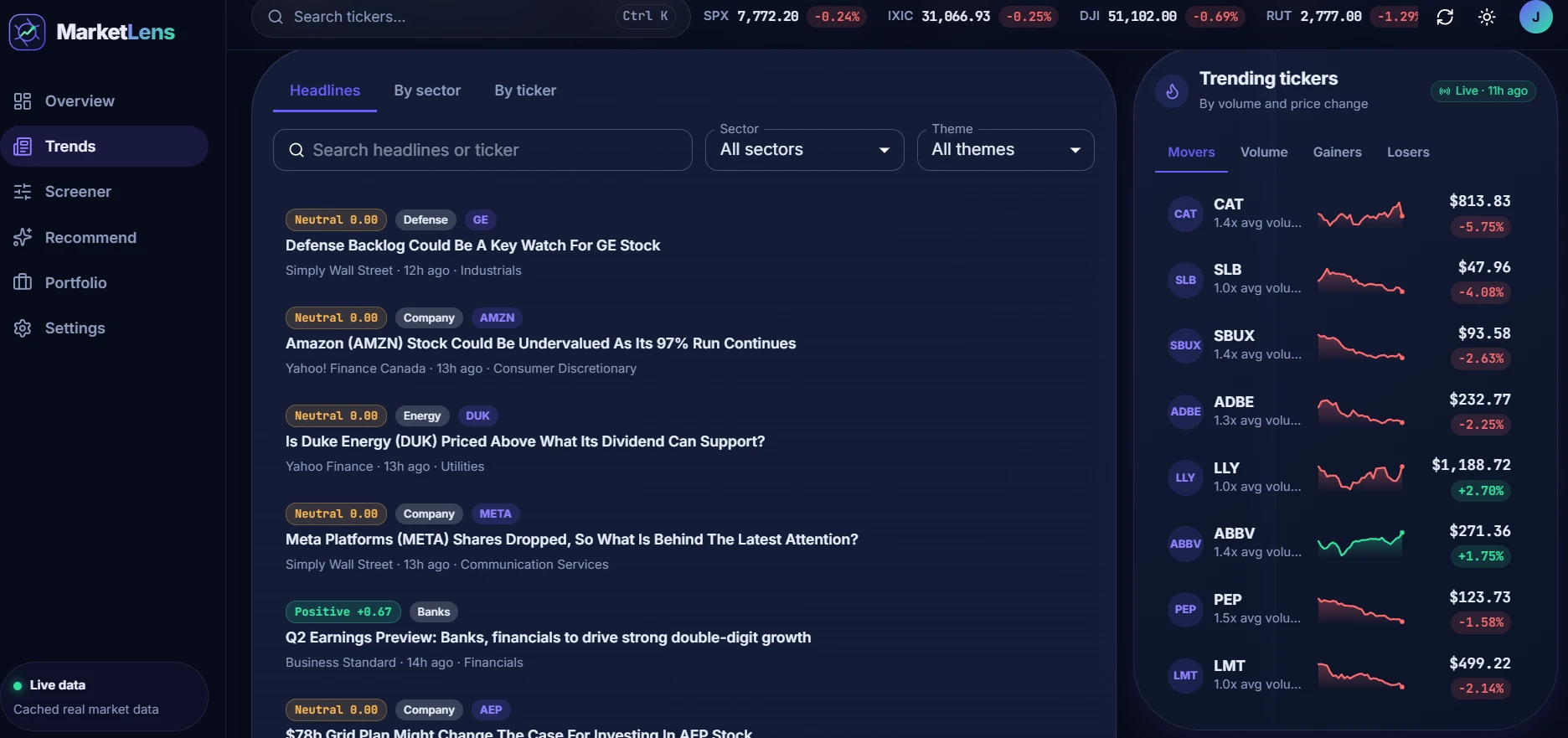
Task: Open the Meta Platforms Shares Dropped headline
Action: (x=571, y=539)
